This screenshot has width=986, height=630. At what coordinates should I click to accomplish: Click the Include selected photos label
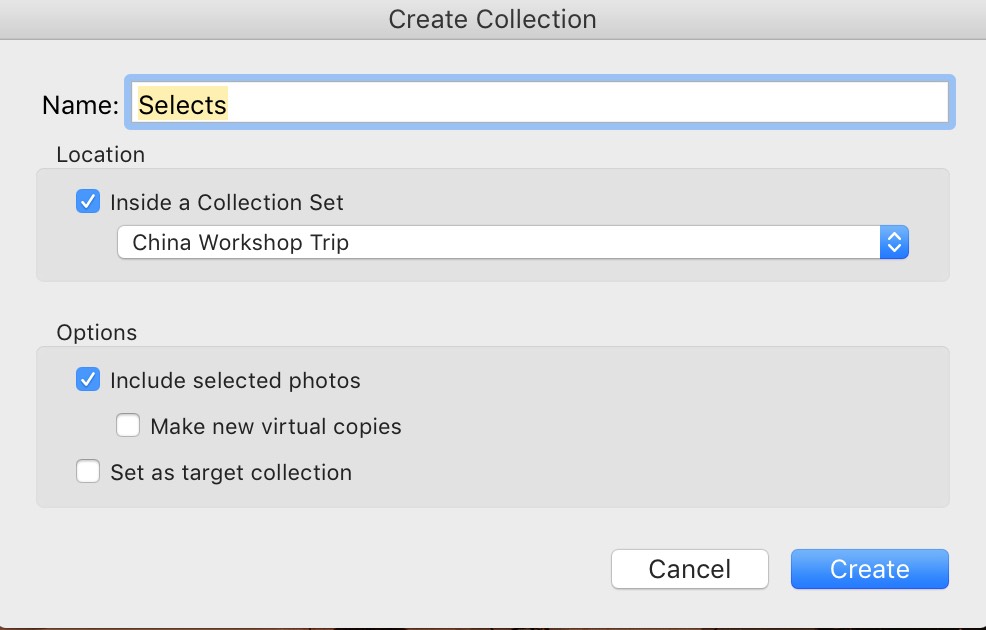coord(235,380)
